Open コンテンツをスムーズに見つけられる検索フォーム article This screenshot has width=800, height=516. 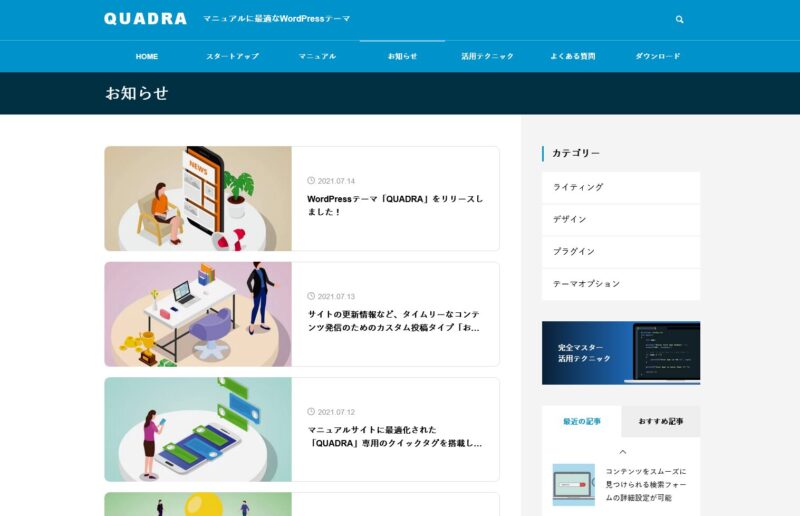pos(646,484)
